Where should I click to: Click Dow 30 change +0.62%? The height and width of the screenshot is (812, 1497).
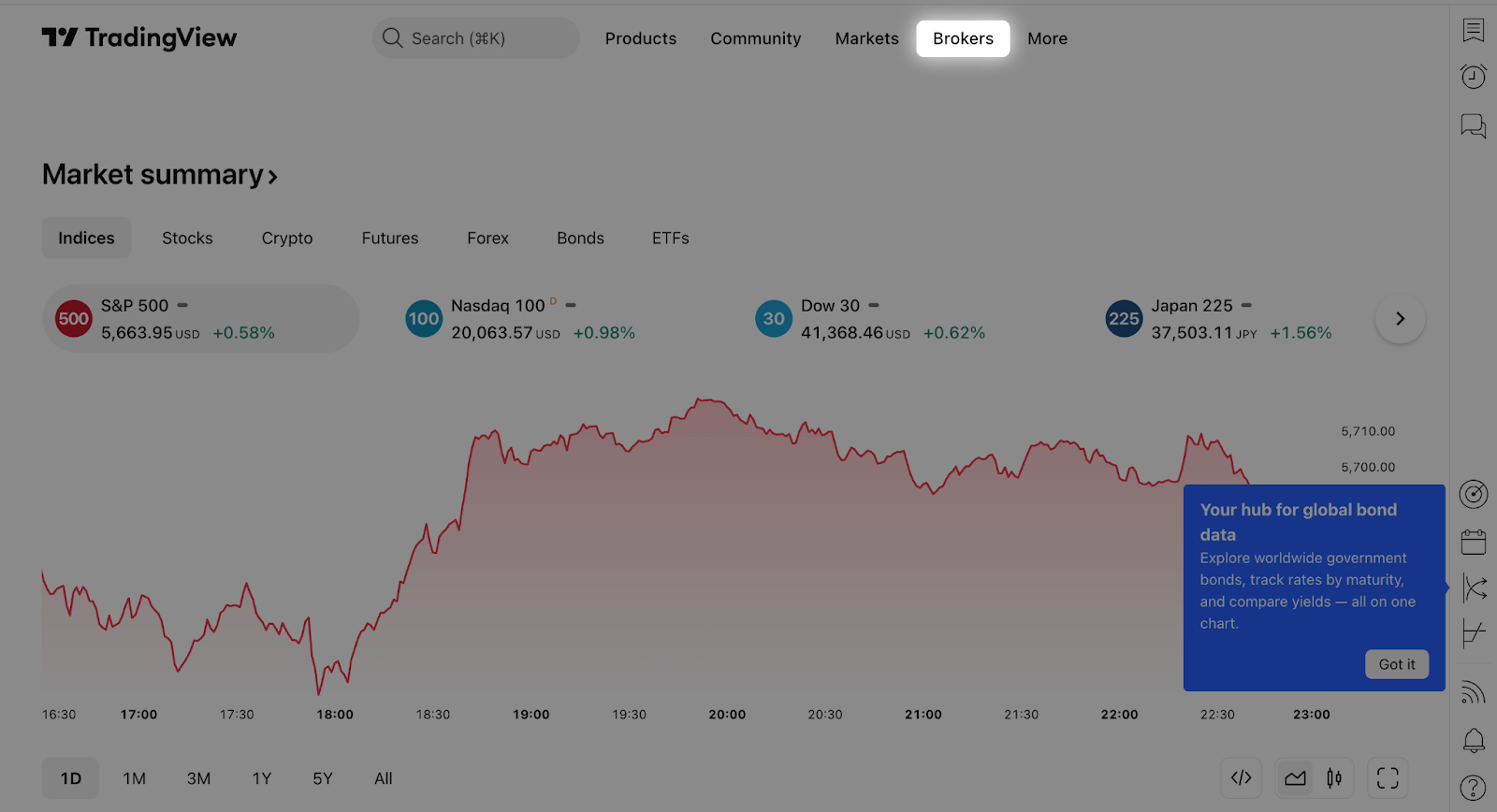(954, 333)
